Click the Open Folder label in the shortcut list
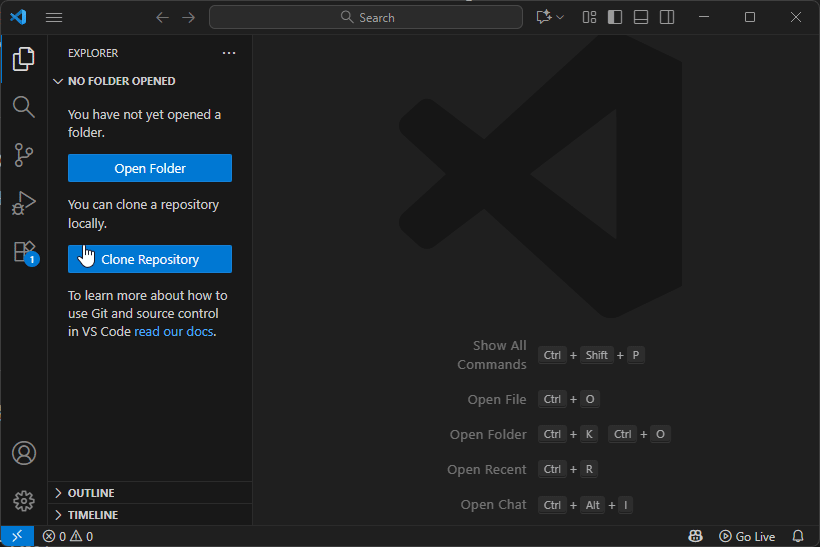Viewport: 820px width, 547px height. 488,434
